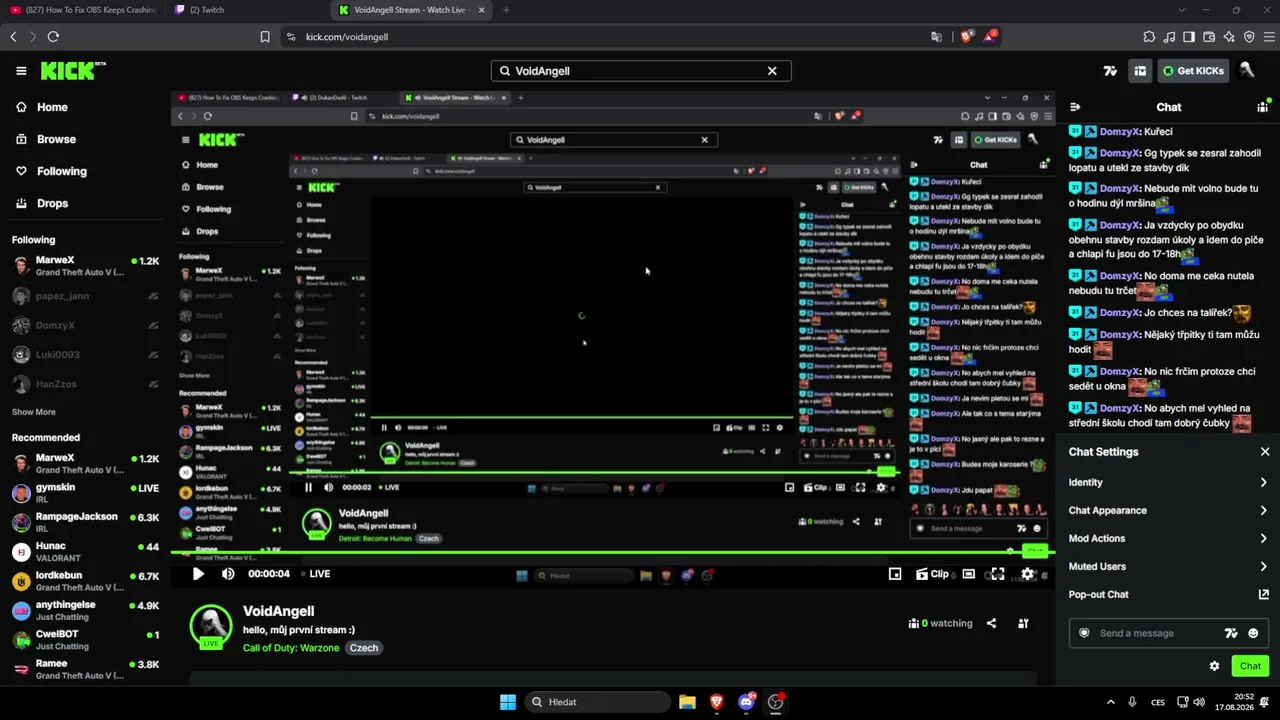Open the chat settings gear icon
The height and width of the screenshot is (720, 1280).
point(1214,666)
